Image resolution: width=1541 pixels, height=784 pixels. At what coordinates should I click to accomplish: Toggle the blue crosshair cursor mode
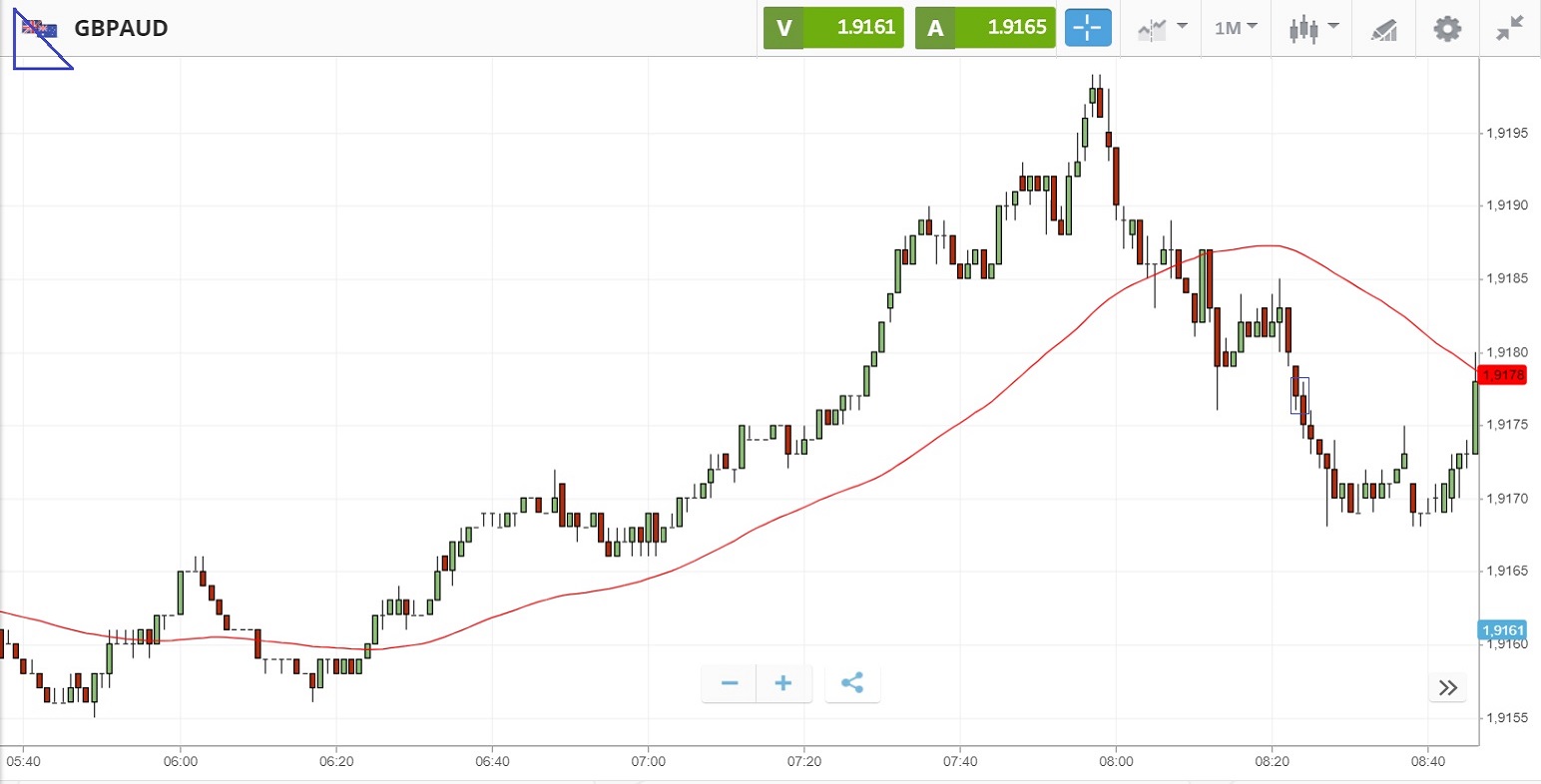(1087, 28)
